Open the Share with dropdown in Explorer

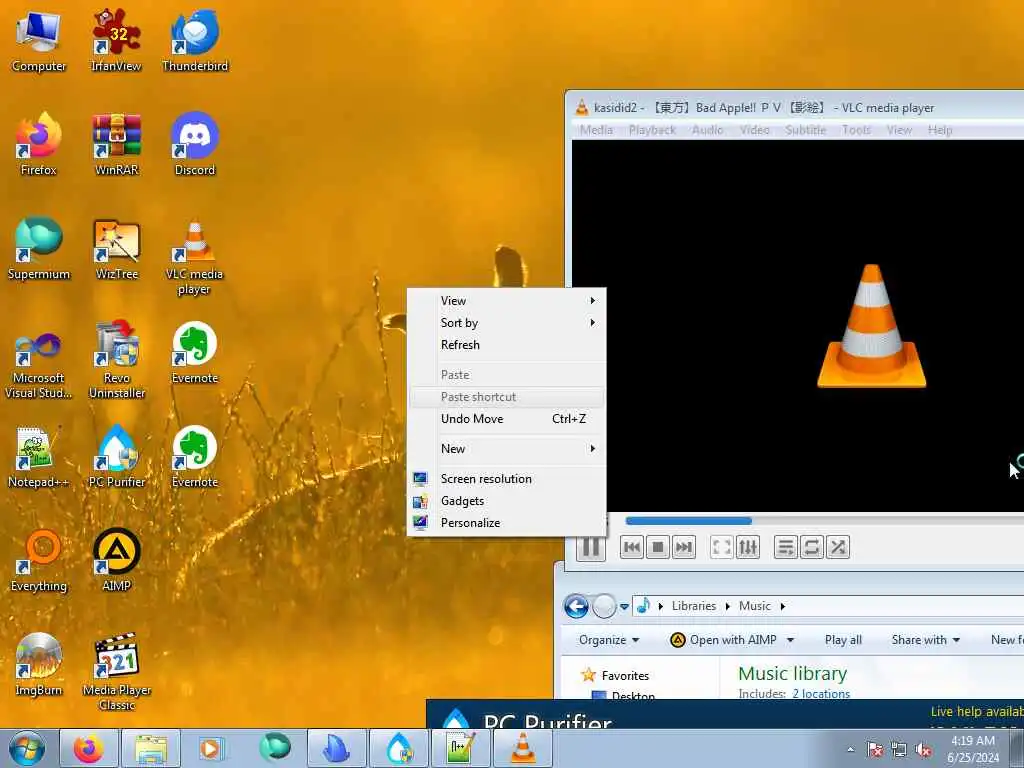(x=925, y=640)
